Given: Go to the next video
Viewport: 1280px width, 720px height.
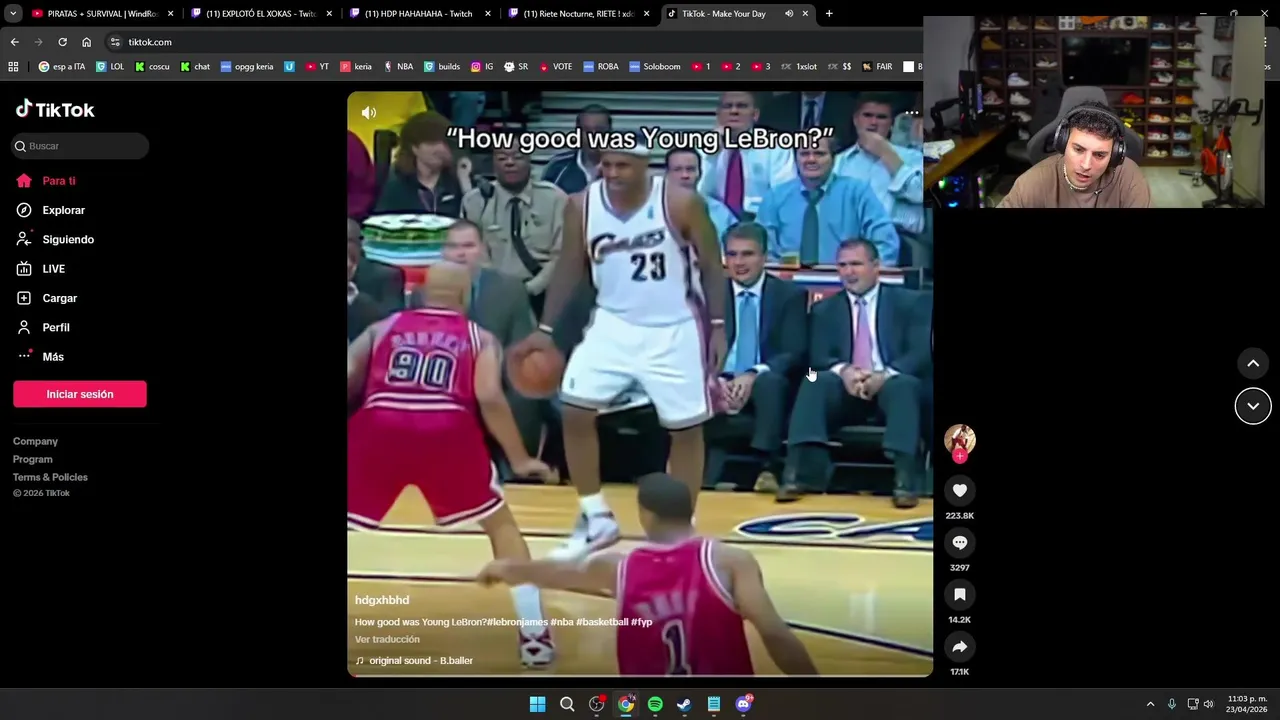Looking at the screenshot, I should (x=1253, y=406).
